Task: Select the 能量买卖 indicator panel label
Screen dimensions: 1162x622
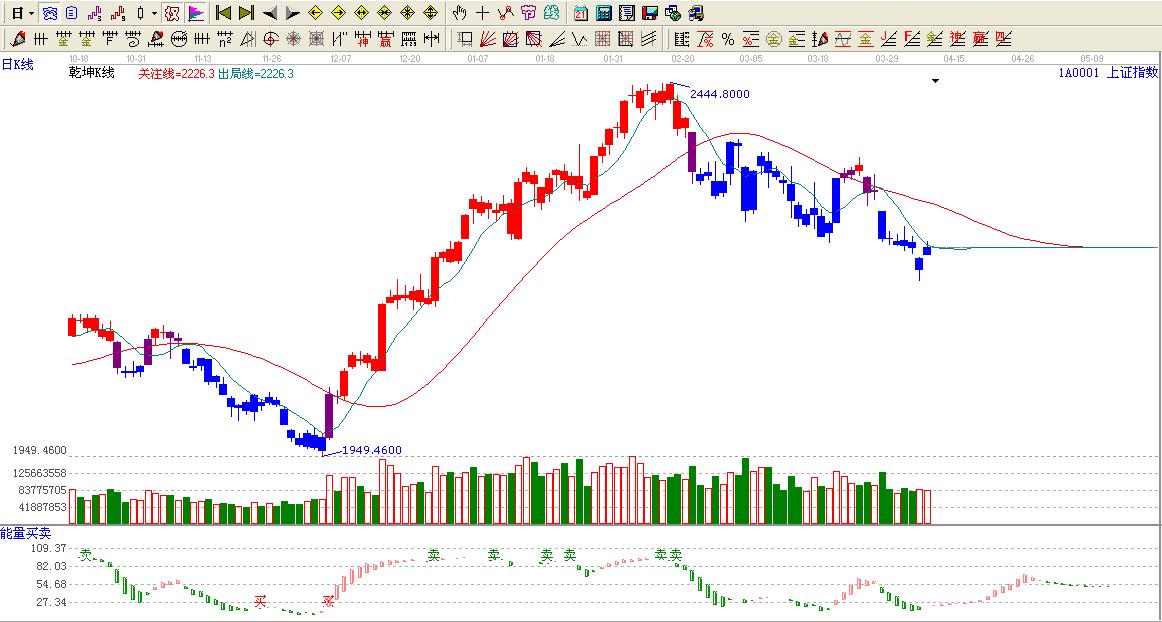Action: 26,534
